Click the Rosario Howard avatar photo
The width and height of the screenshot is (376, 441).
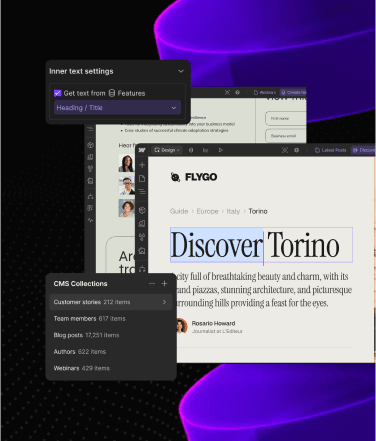coord(182,326)
